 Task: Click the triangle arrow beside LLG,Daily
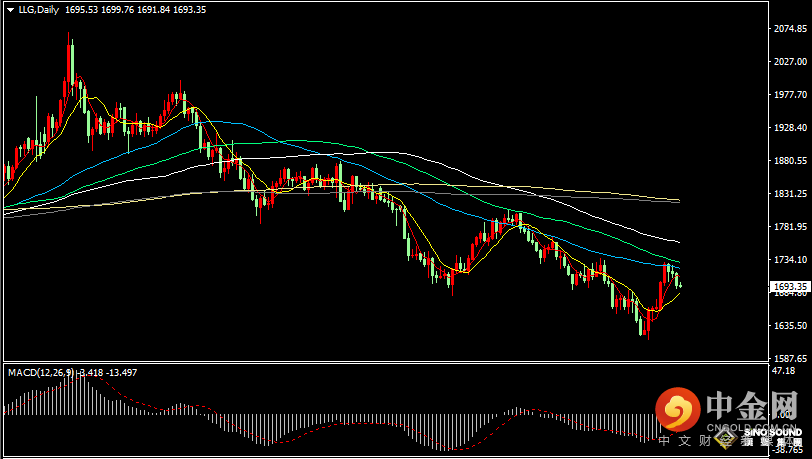tap(9, 9)
